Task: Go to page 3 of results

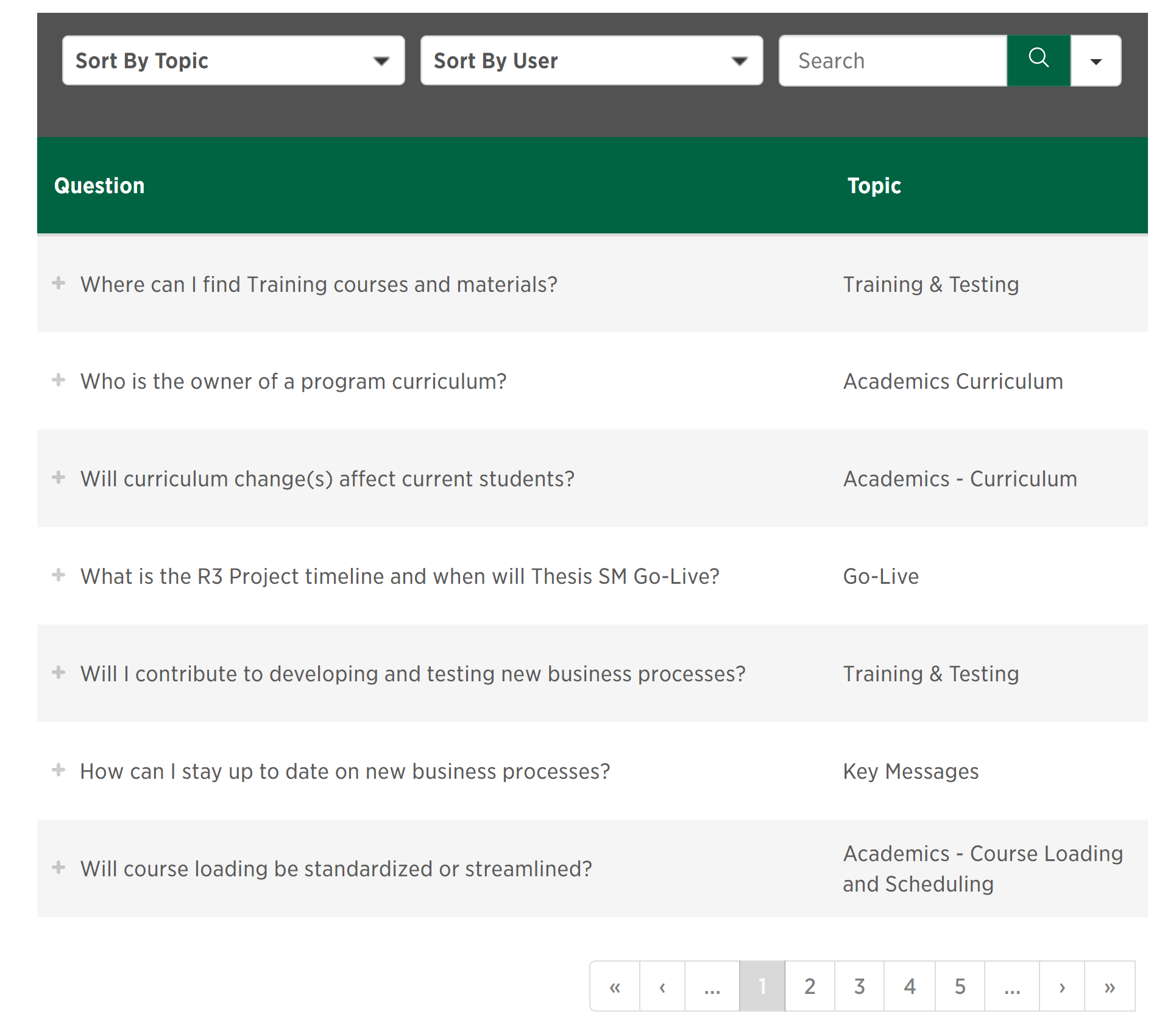Action: (x=859, y=986)
